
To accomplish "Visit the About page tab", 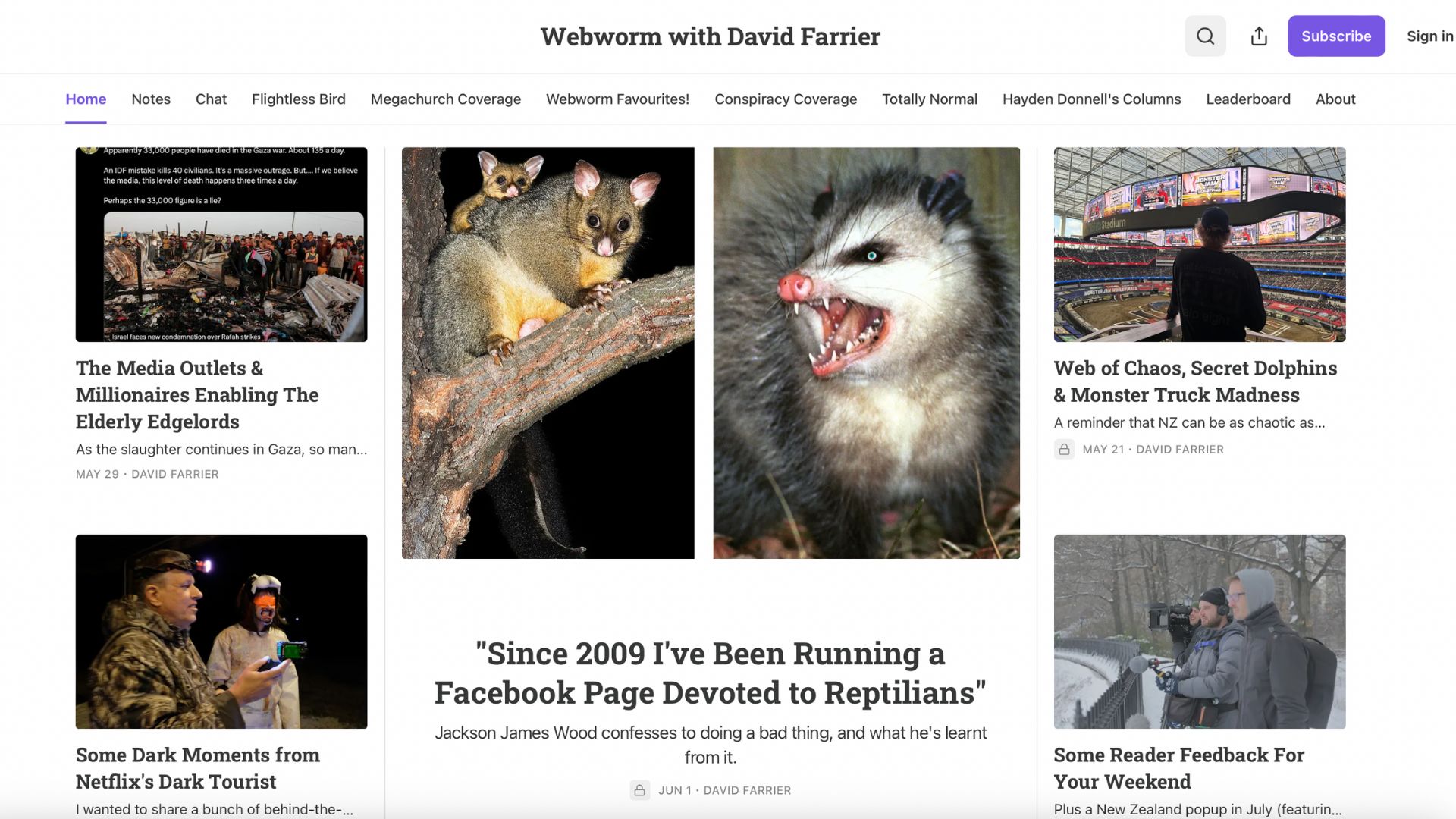I will [1335, 99].
